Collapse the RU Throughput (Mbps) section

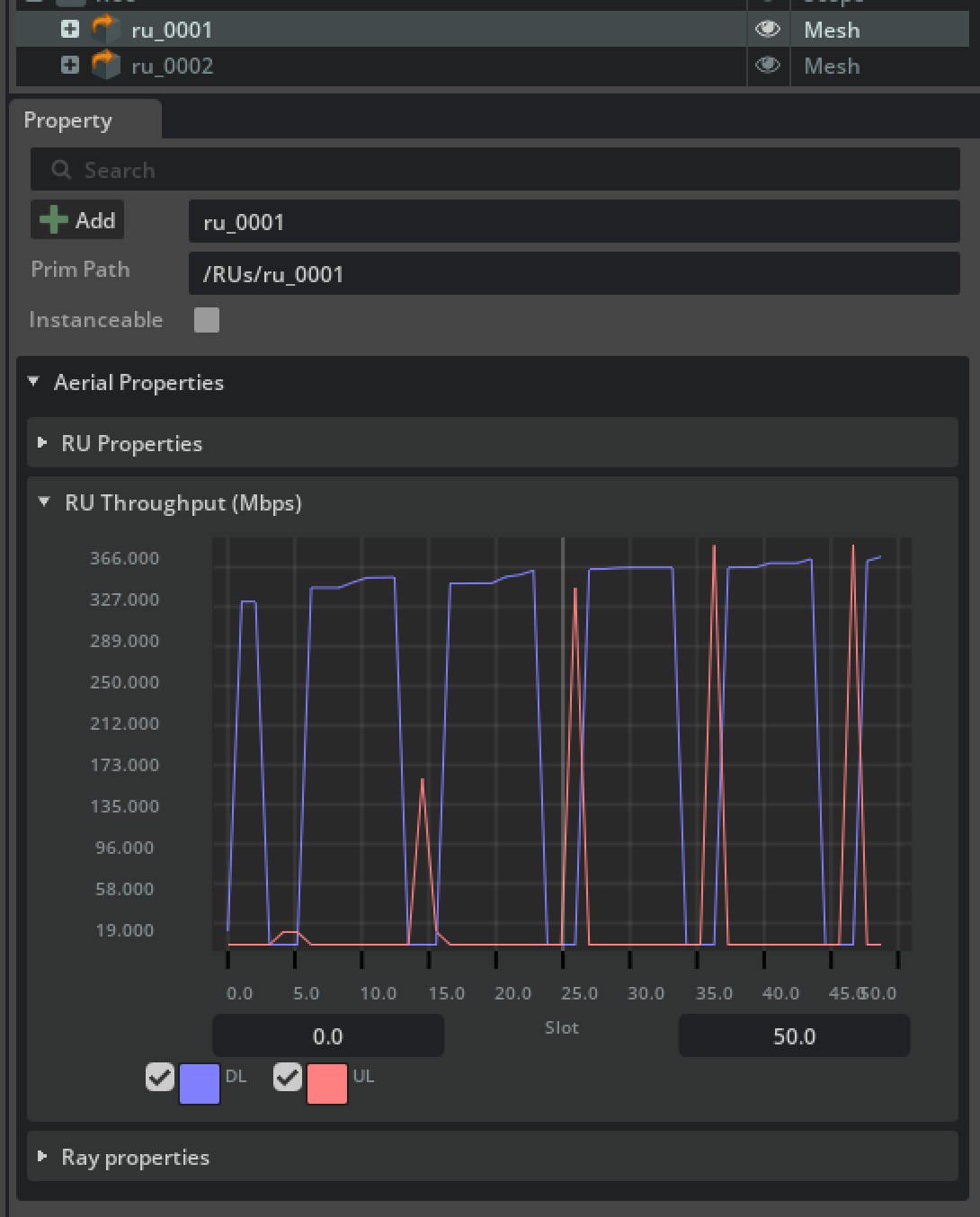44,502
